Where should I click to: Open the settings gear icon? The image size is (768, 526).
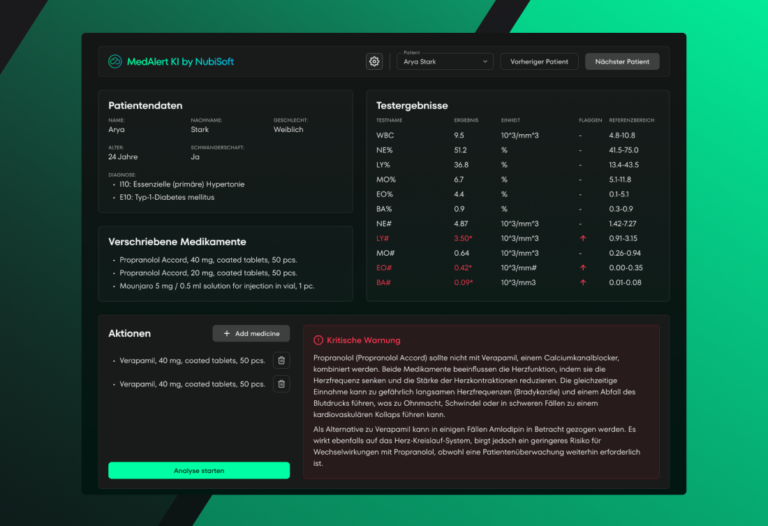click(374, 62)
